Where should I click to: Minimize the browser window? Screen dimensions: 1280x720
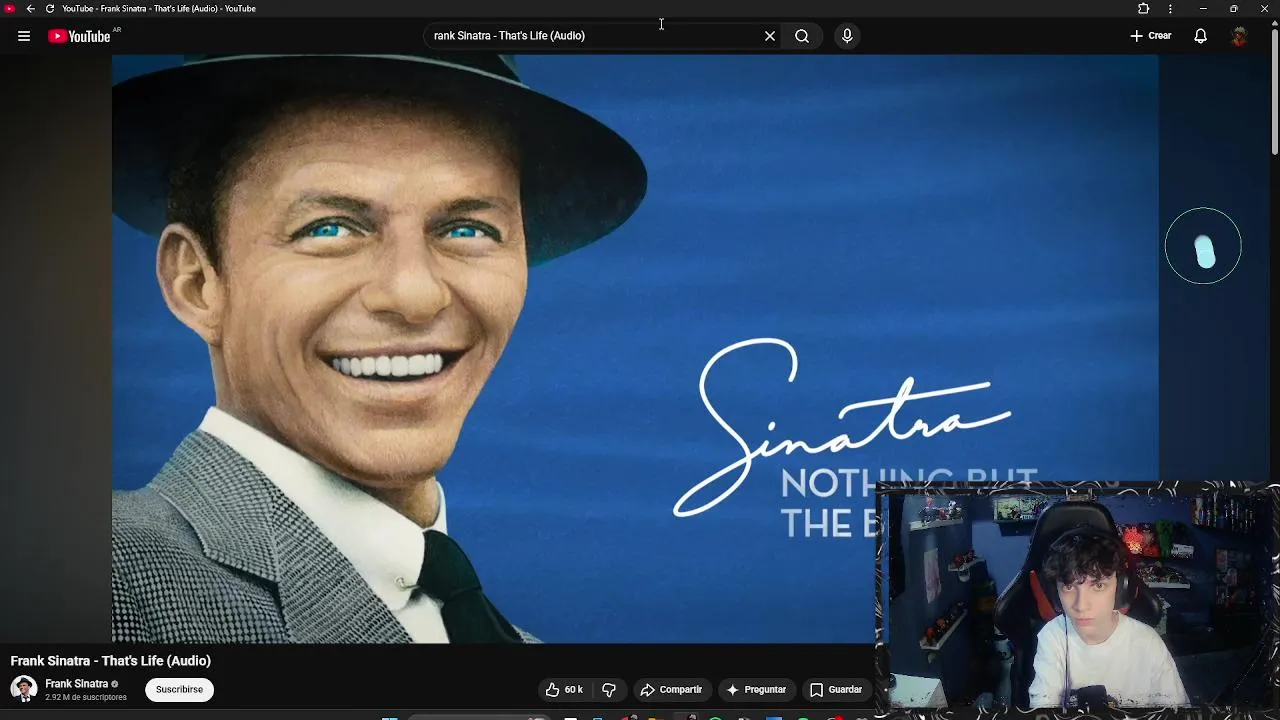1203,9
